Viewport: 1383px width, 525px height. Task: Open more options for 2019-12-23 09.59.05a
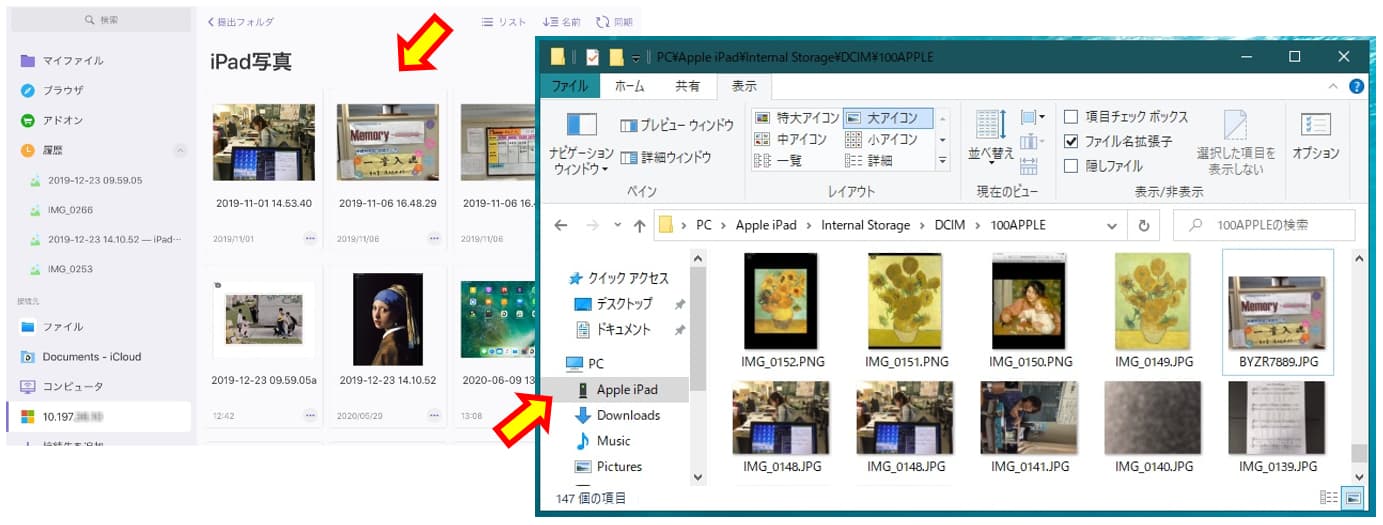tap(310, 415)
